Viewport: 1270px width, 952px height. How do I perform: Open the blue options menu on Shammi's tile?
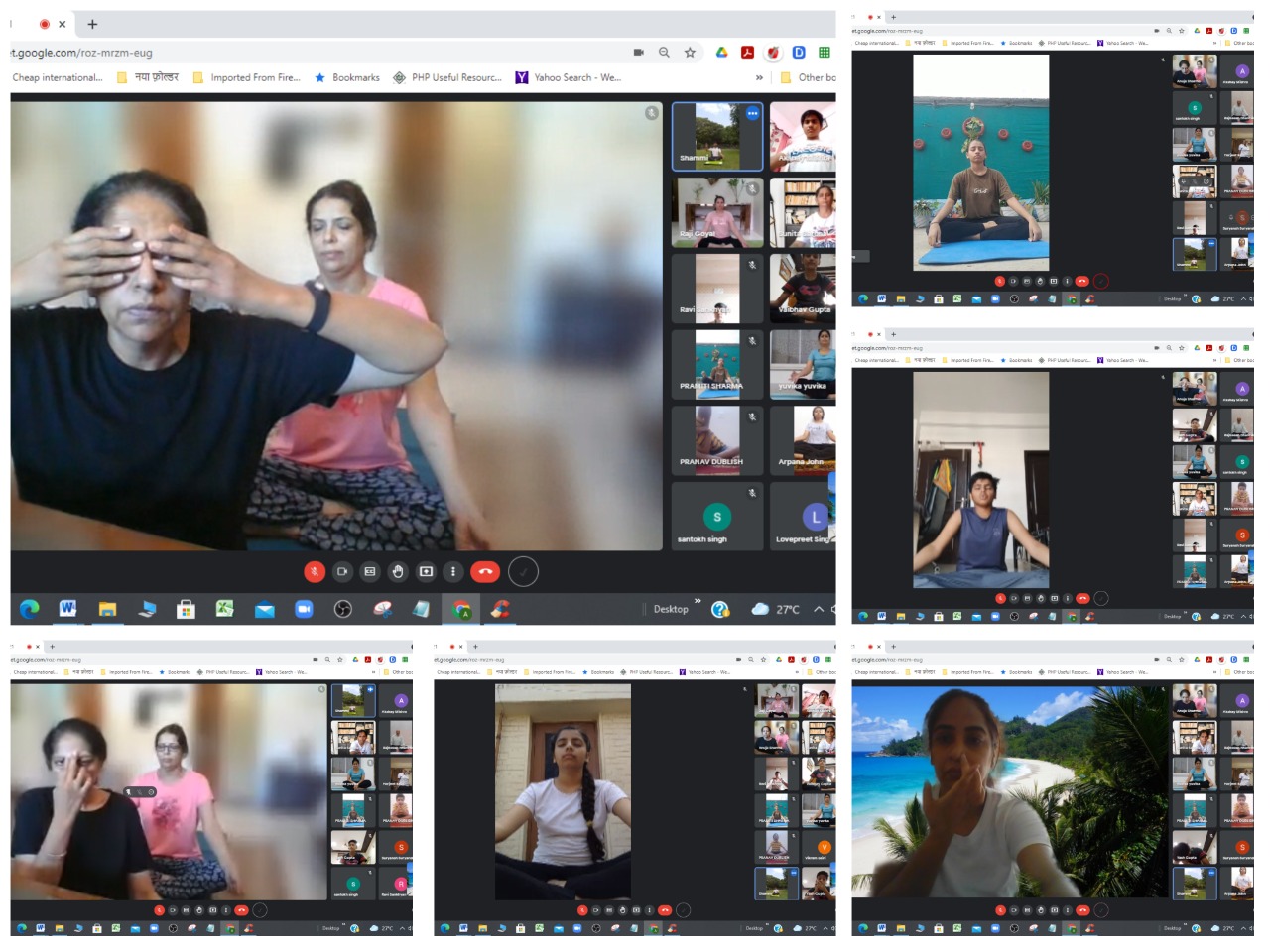752,114
